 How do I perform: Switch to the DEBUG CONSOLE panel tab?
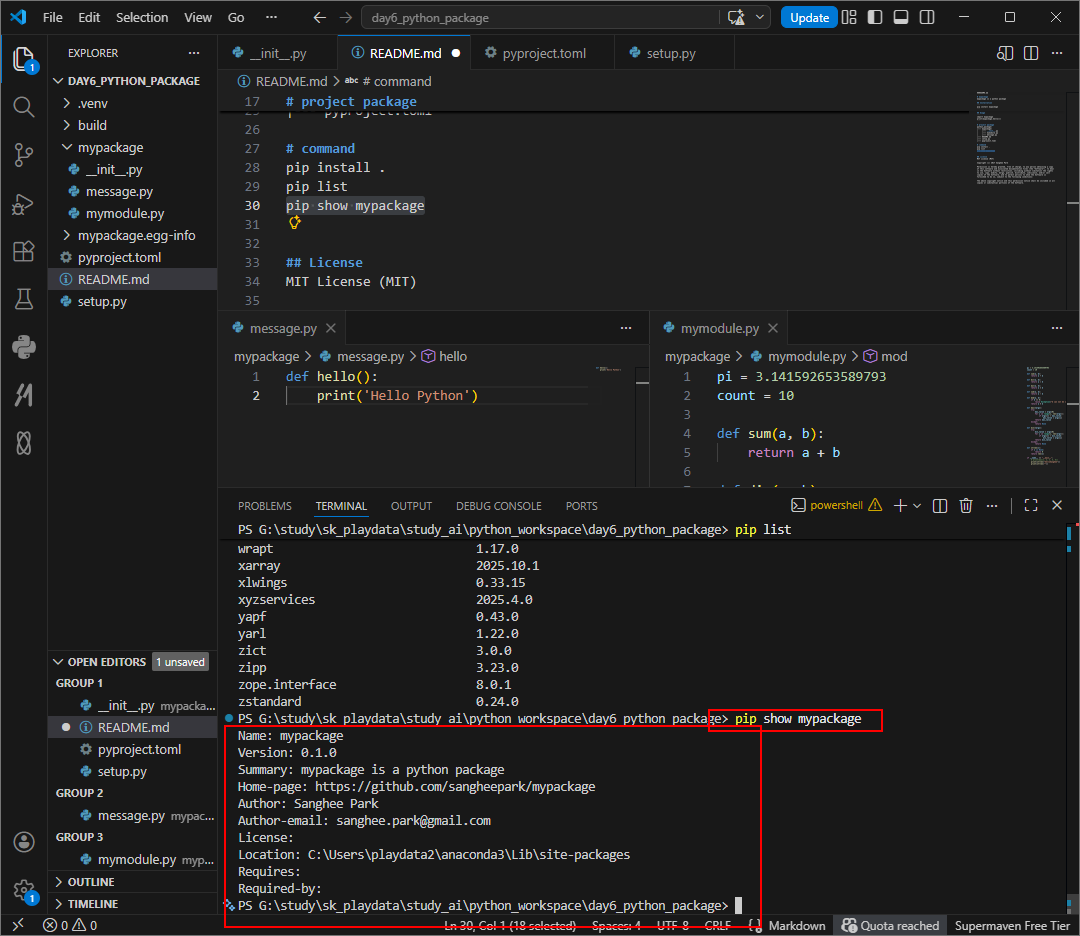tap(499, 506)
